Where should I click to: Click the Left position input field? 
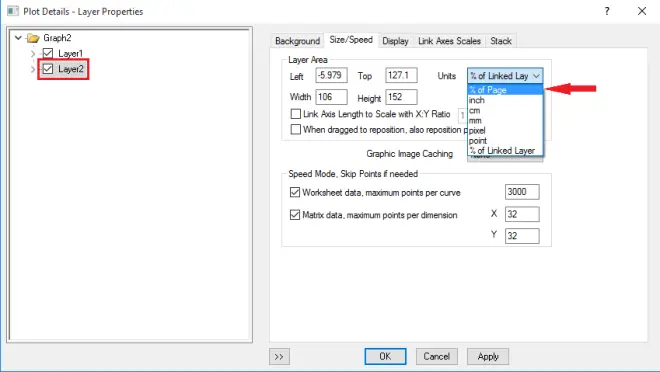pyautogui.click(x=331, y=75)
